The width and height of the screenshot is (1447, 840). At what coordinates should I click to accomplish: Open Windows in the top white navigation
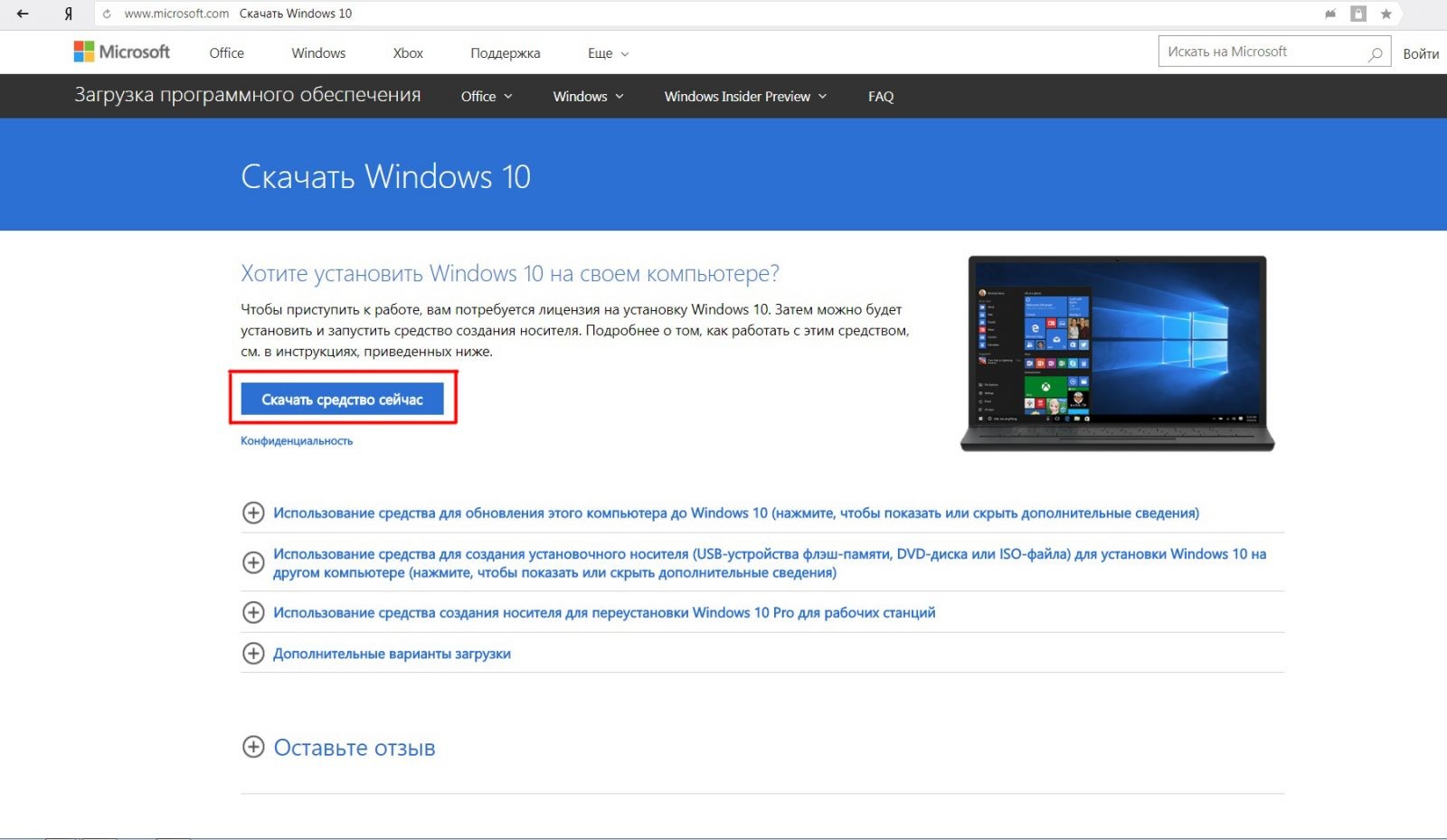click(x=318, y=52)
